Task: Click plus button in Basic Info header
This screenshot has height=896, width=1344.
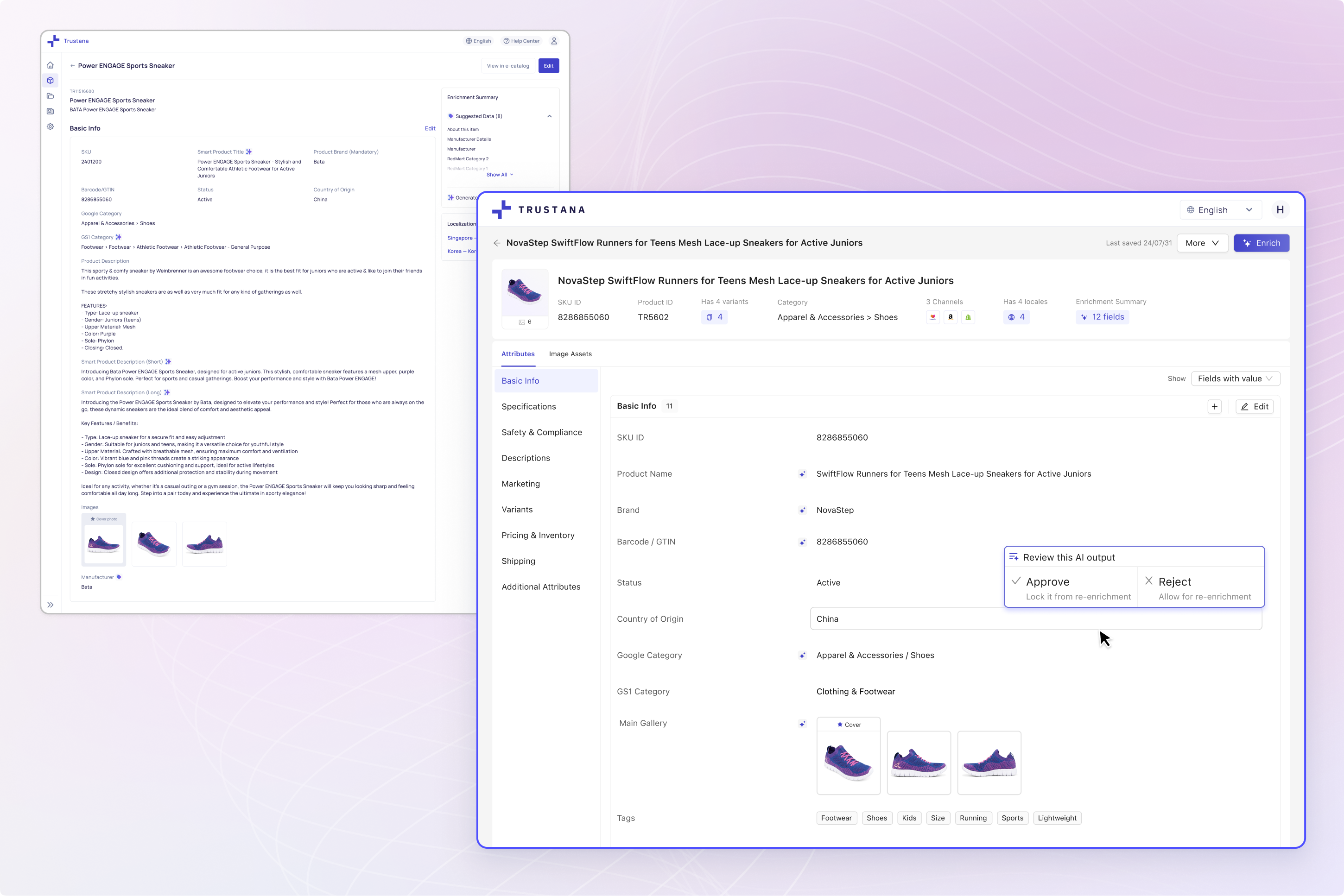Action: click(1215, 407)
